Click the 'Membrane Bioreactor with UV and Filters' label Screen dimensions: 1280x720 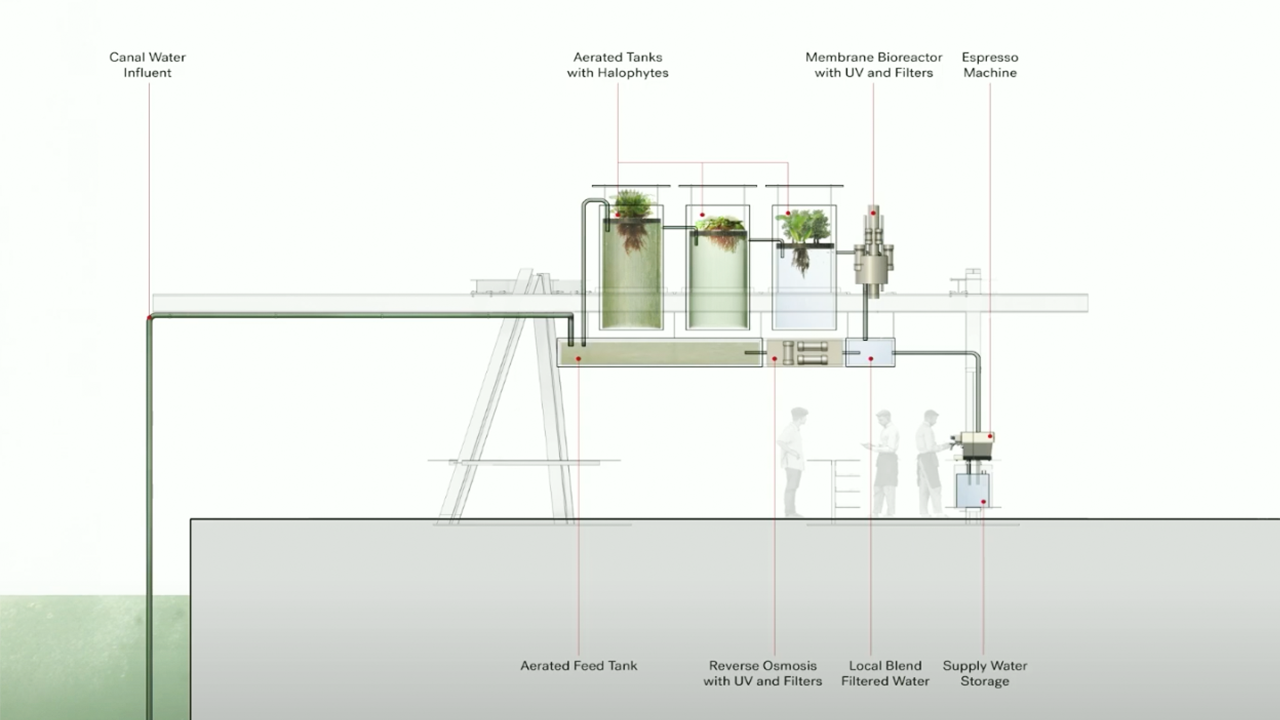pyautogui.click(x=873, y=65)
